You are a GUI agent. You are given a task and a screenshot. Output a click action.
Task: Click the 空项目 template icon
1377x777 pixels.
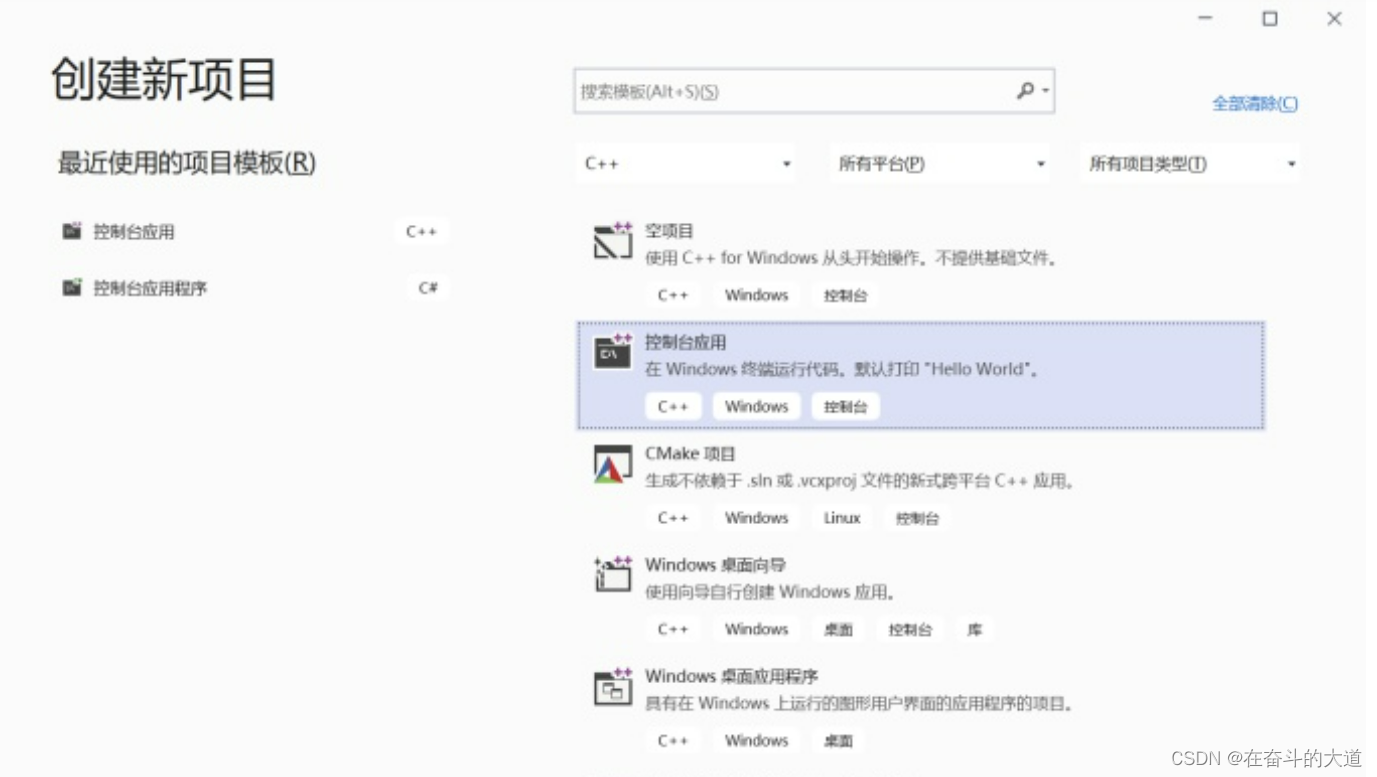pos(613,241)
